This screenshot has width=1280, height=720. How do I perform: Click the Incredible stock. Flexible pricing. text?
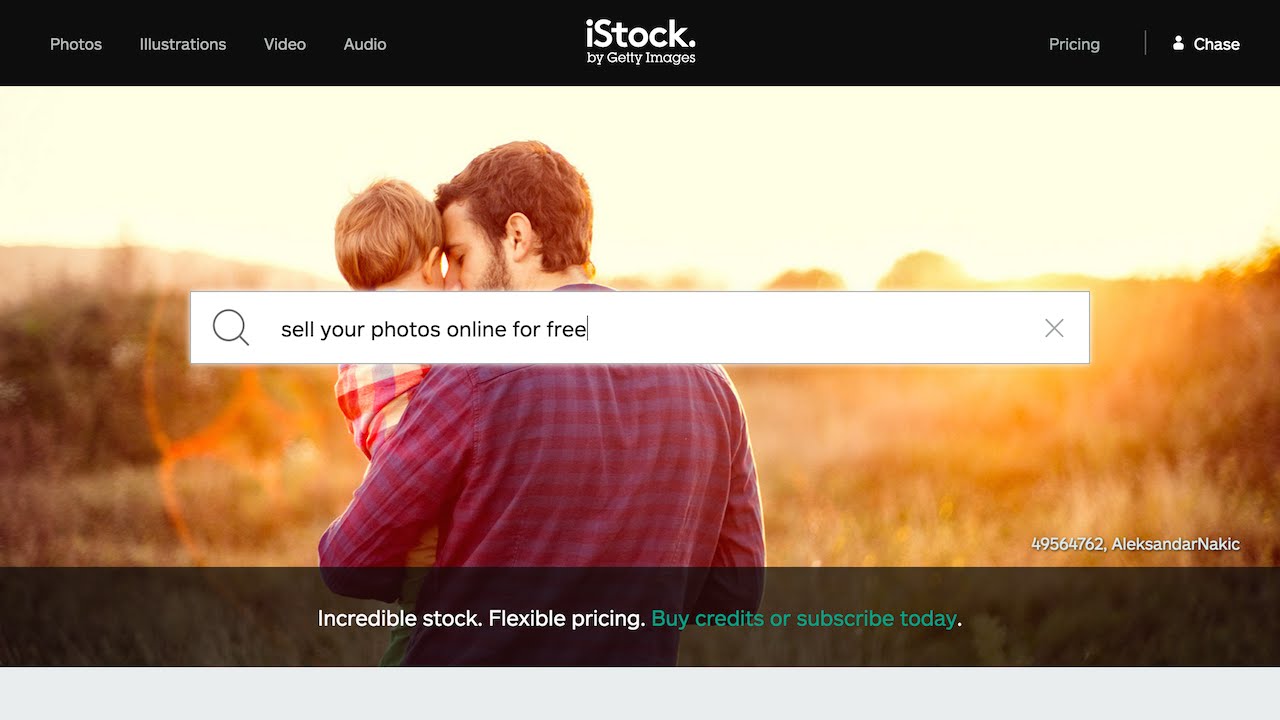coord(481,618)
